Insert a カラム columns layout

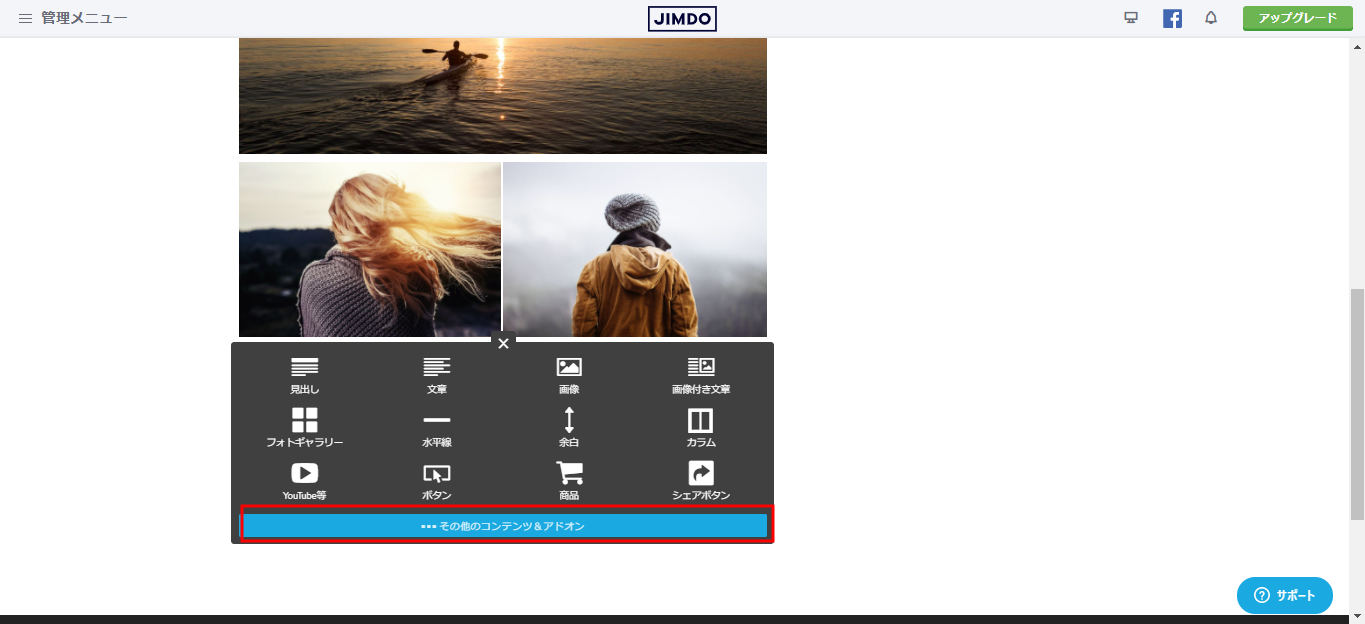[x=701, y=427]
